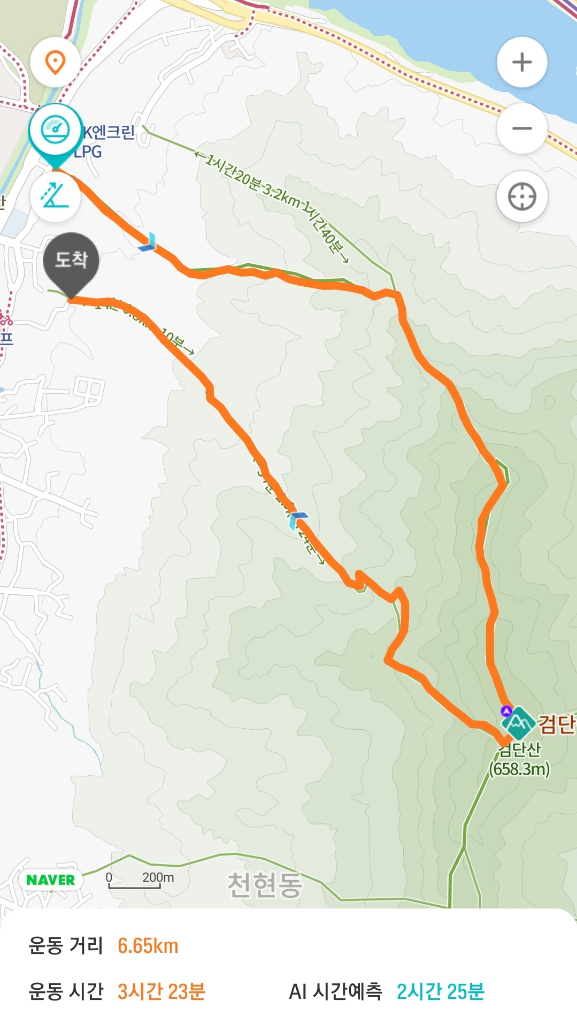Tap the 검단산 mountain peak icon
577x1024 pixels.
pyautogui.click(x=518, y=723)
